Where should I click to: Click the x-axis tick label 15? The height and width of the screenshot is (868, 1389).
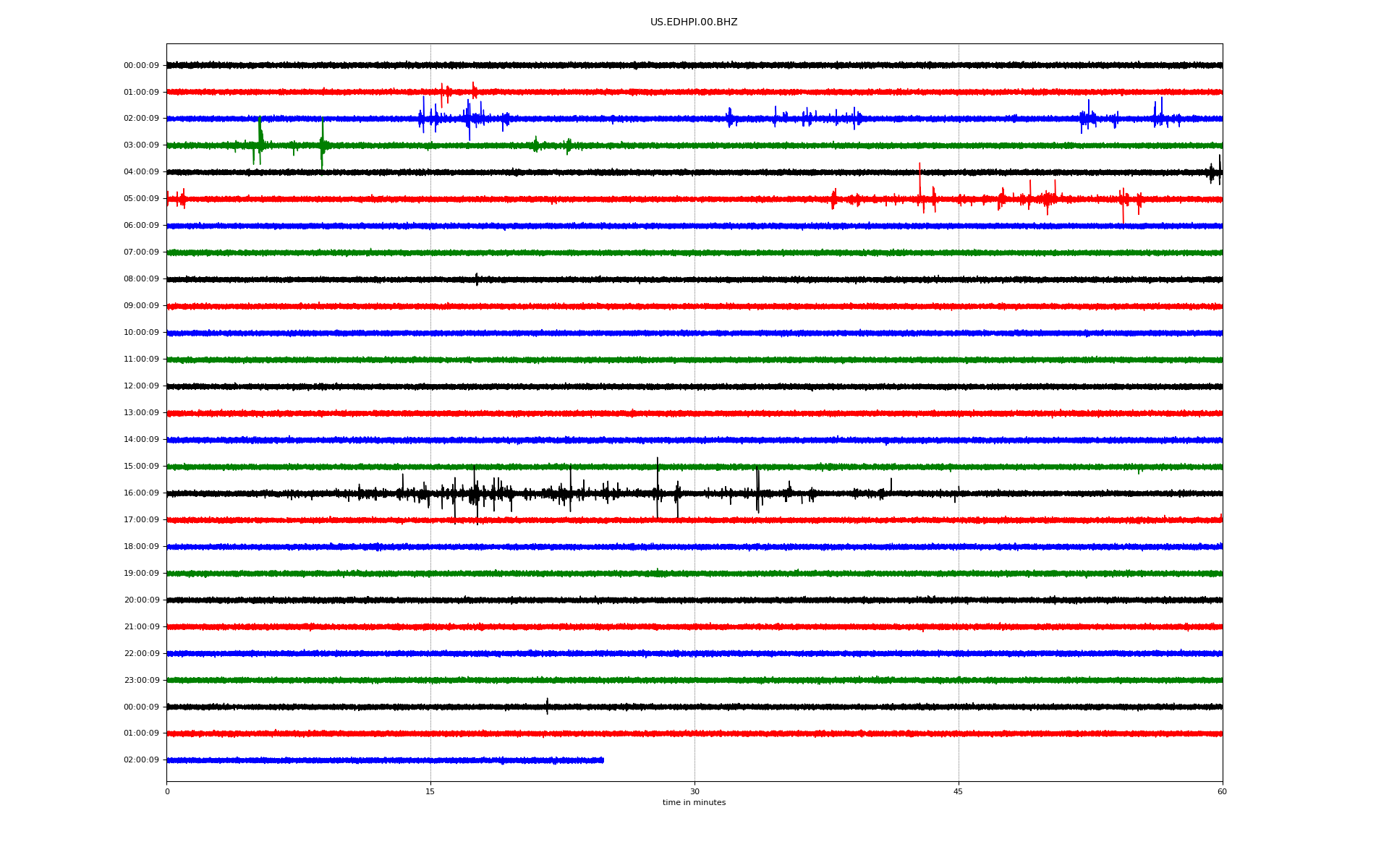pos(430,792)
